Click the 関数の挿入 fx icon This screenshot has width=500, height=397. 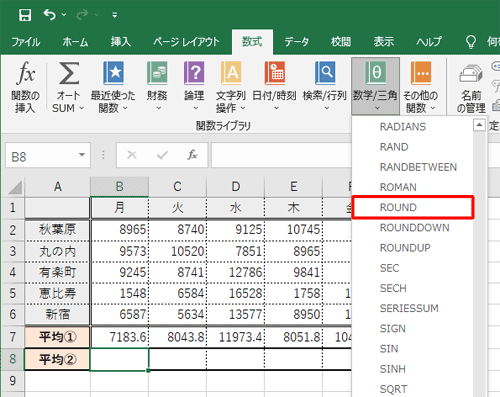click(x=25, y=73)
